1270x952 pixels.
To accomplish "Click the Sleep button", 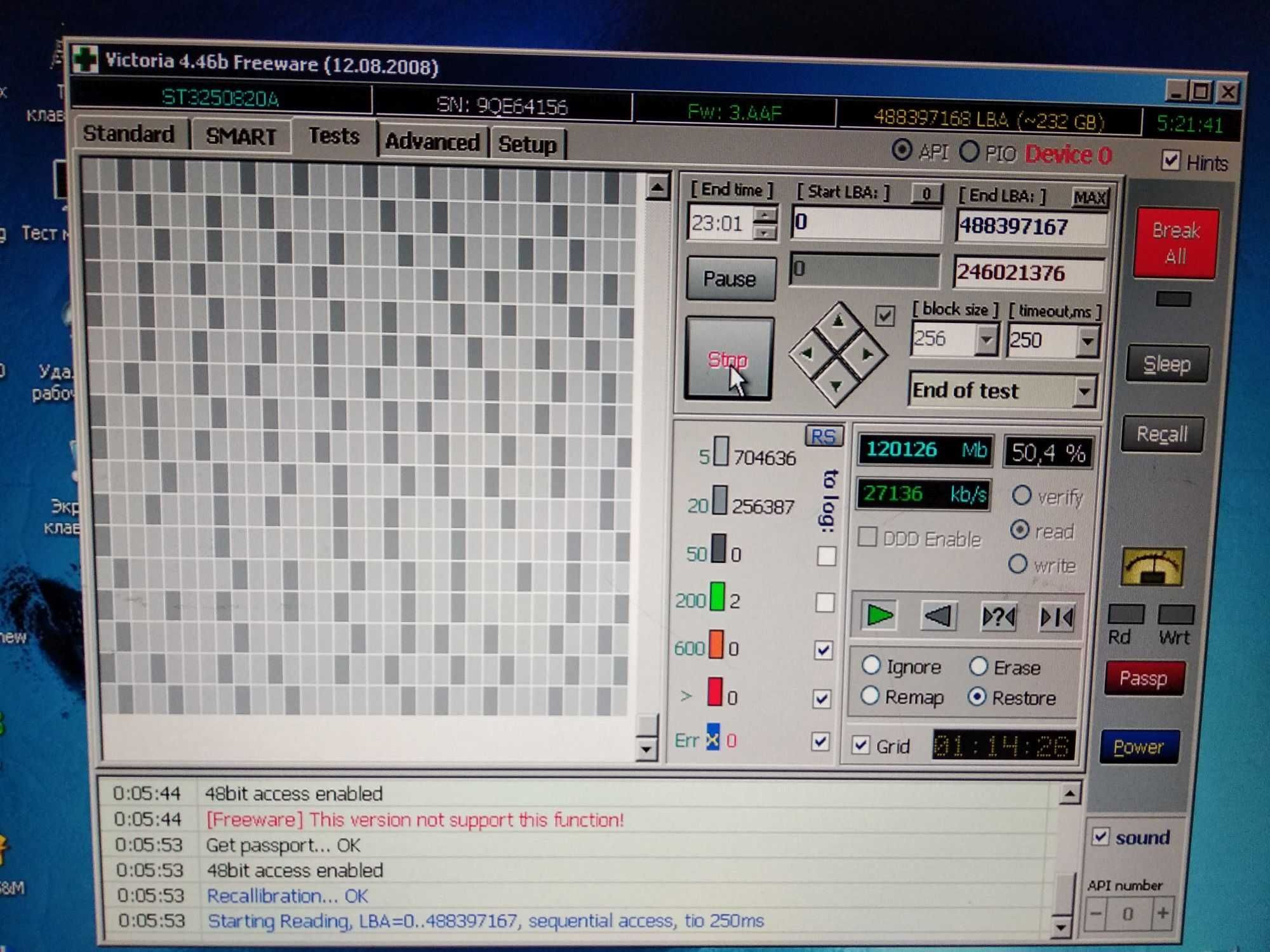I will point(1167,364).
